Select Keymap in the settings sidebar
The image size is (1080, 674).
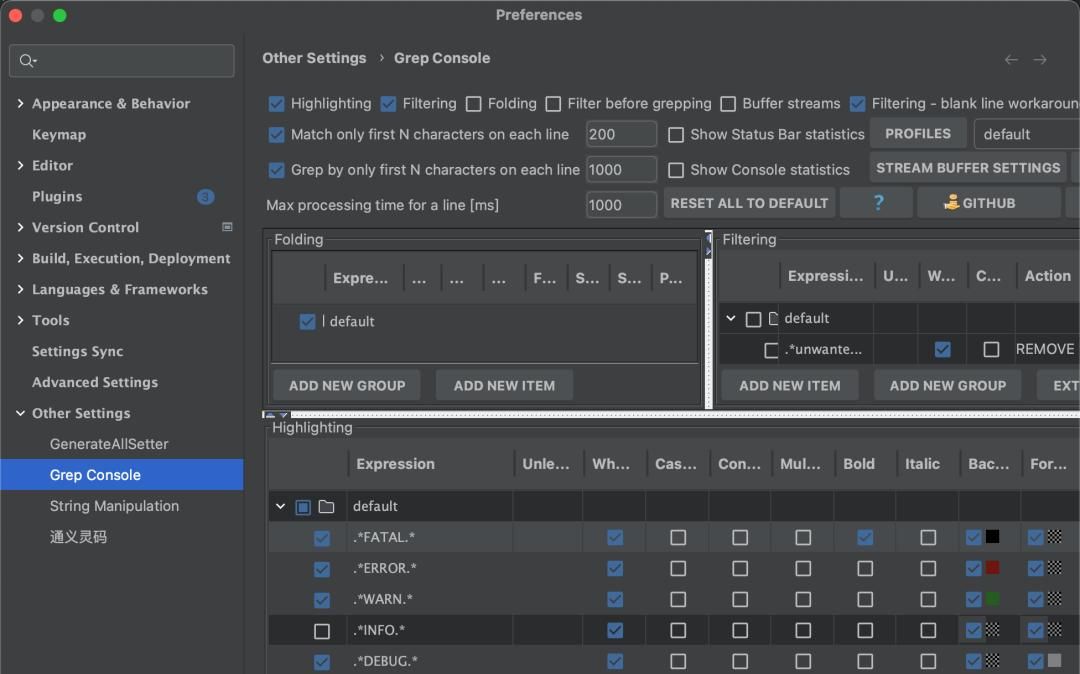click(x=59, y=135)
